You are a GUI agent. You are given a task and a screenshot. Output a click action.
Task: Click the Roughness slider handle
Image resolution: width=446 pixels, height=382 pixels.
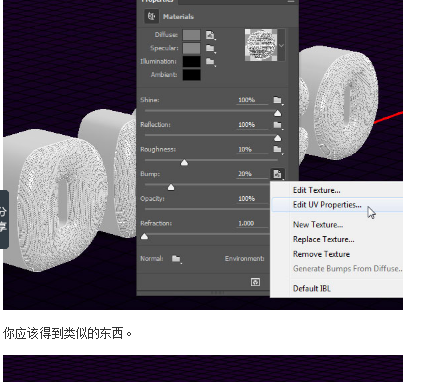(184, 163)
